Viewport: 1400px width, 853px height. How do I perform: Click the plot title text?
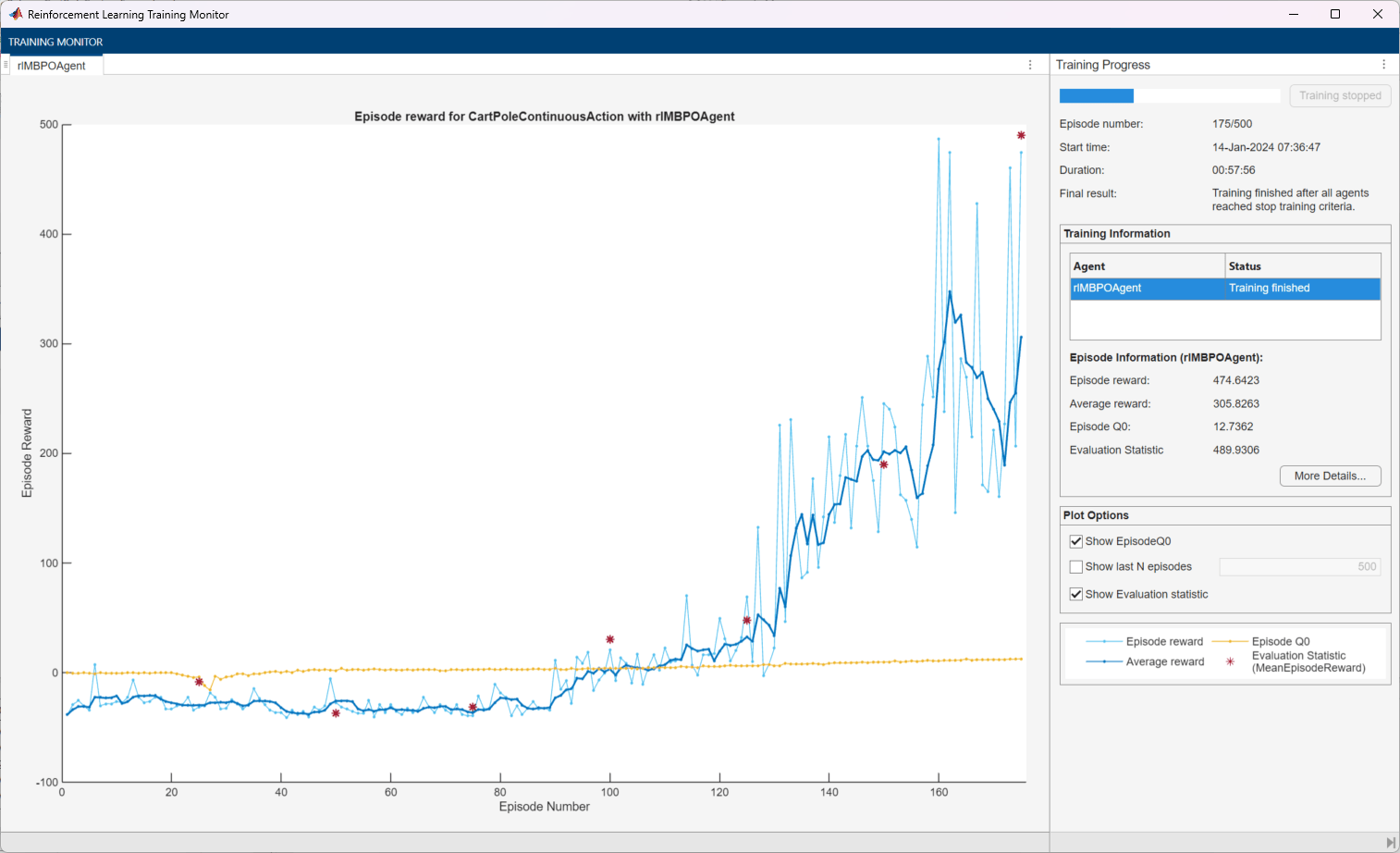coord(545,117)
